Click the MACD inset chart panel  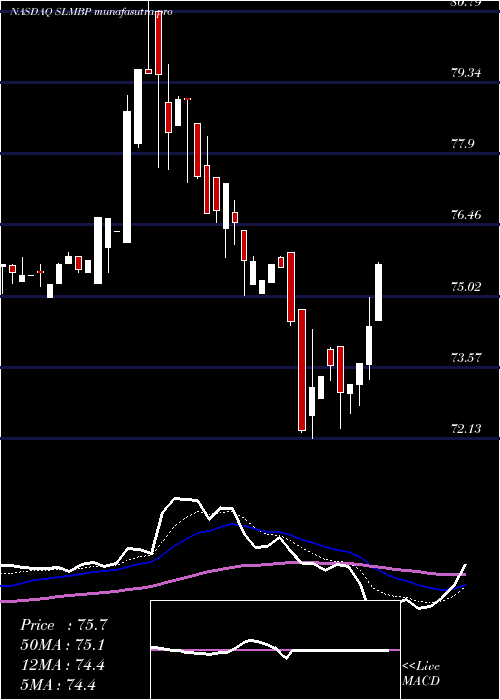[x=275, y=650]
